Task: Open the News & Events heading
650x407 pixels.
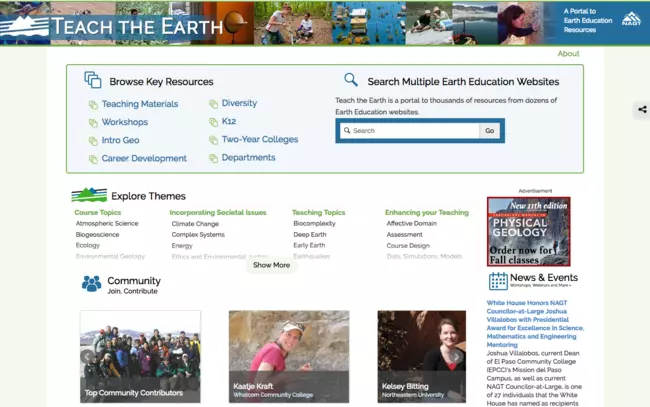Action: tap(544, 277)
